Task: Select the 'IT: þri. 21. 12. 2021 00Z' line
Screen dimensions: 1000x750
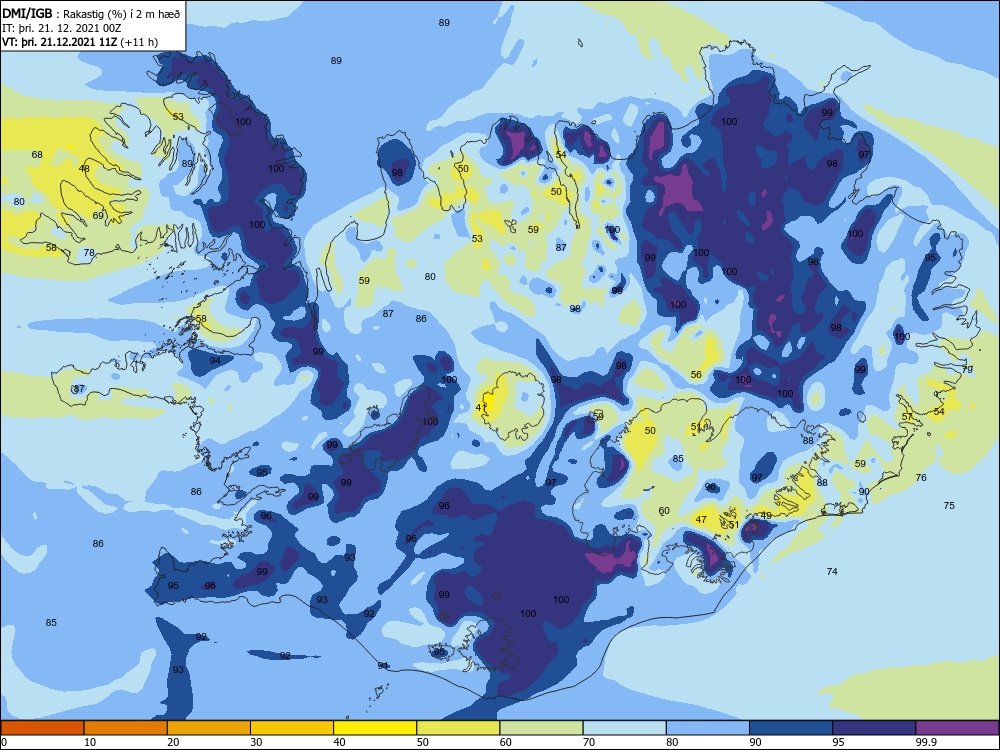Action: click(x=62, y=28)
